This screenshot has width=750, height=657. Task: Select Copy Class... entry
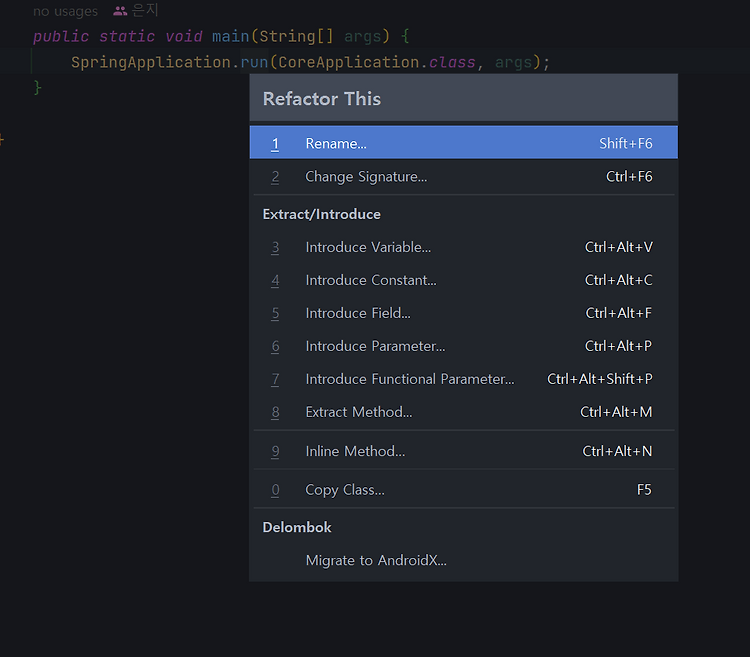click(x=463, y=490)
